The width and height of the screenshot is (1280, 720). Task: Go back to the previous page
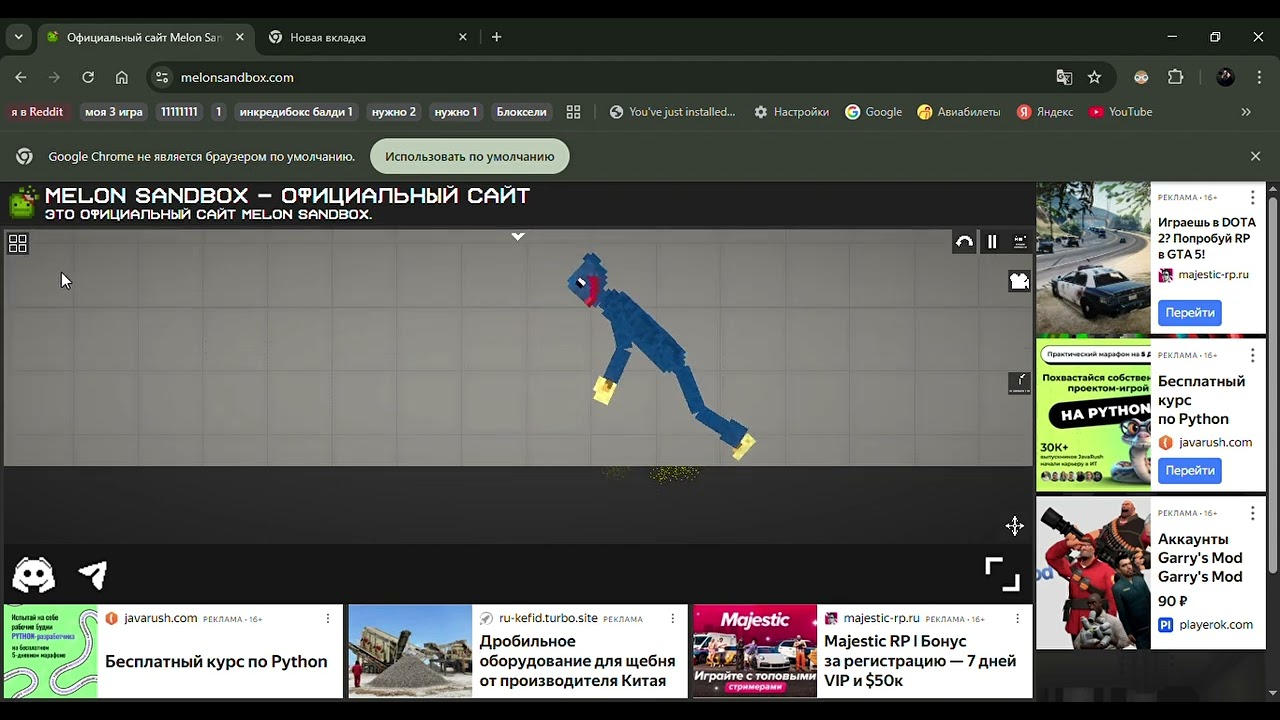tap(21, 77)
